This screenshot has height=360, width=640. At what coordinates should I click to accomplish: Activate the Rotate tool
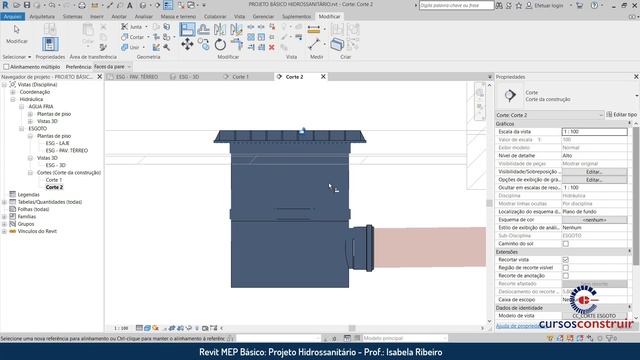pos(220,44)
